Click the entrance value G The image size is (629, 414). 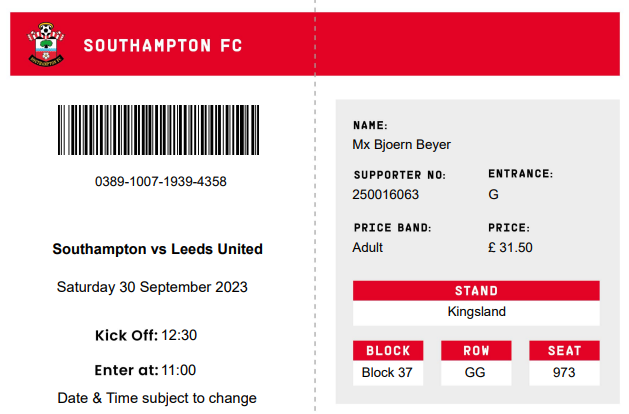point(493,195)
